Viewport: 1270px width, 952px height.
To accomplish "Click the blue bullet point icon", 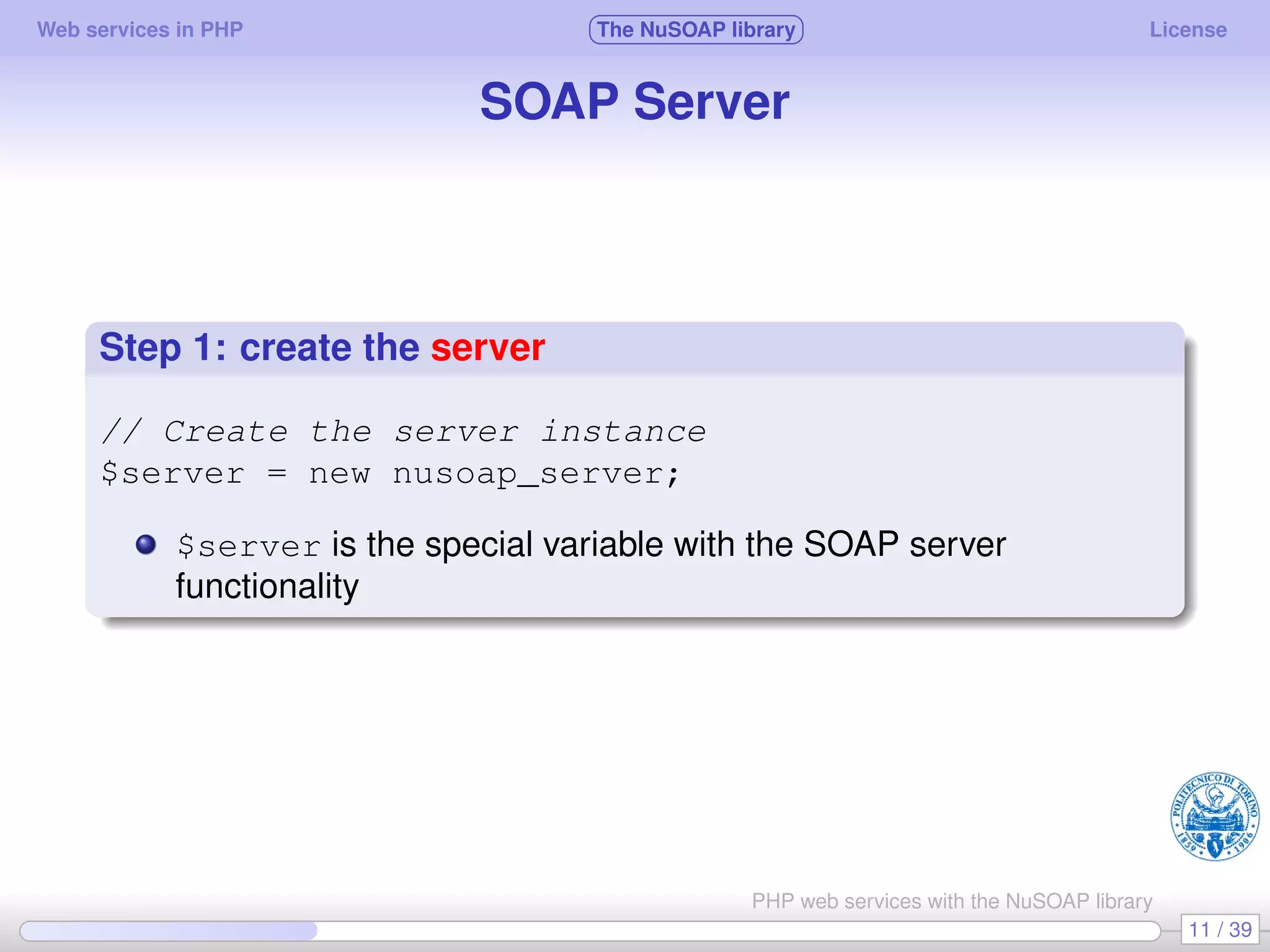I will pos(146,544).
